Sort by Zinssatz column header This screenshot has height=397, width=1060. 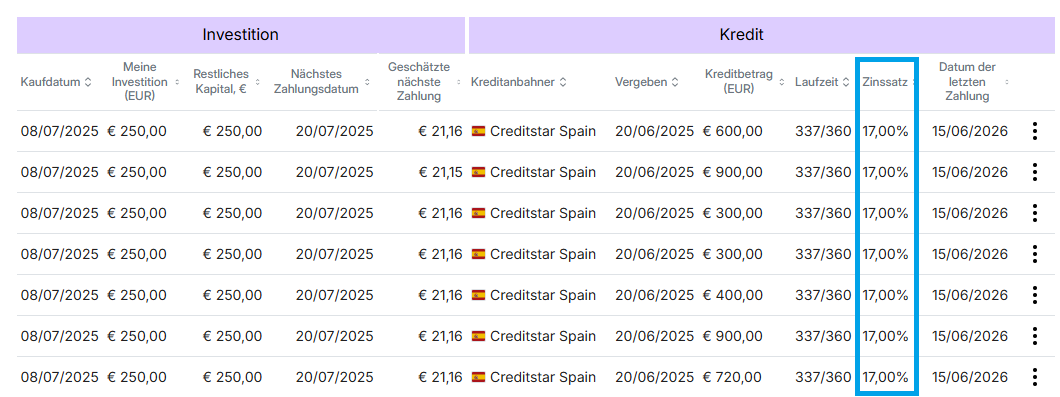pos(886,82)
